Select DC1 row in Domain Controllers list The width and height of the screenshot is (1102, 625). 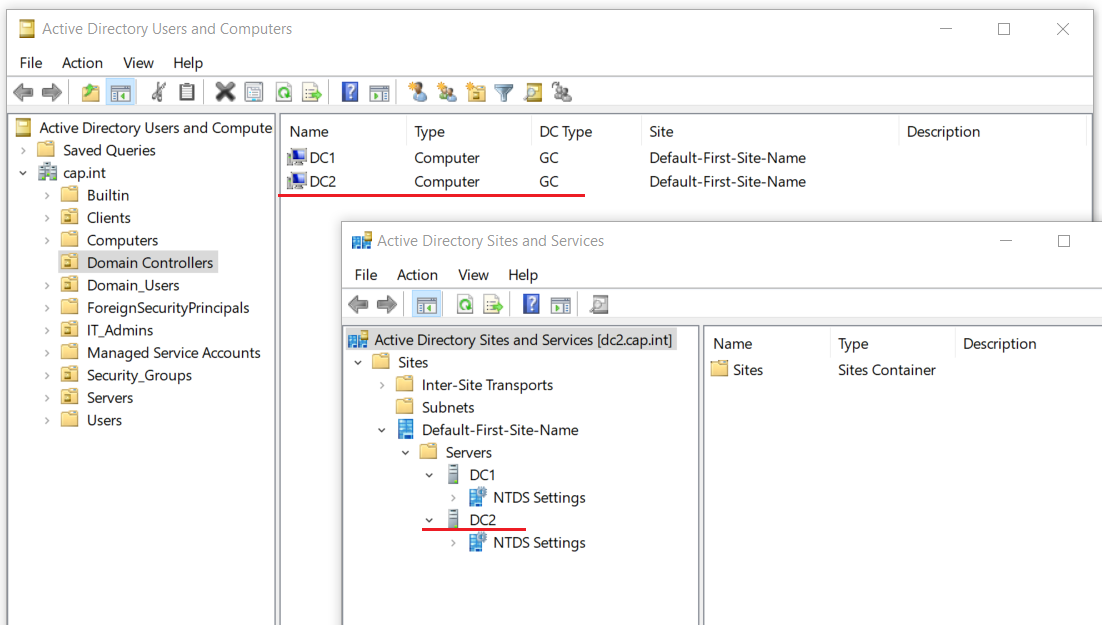(546, 157)
